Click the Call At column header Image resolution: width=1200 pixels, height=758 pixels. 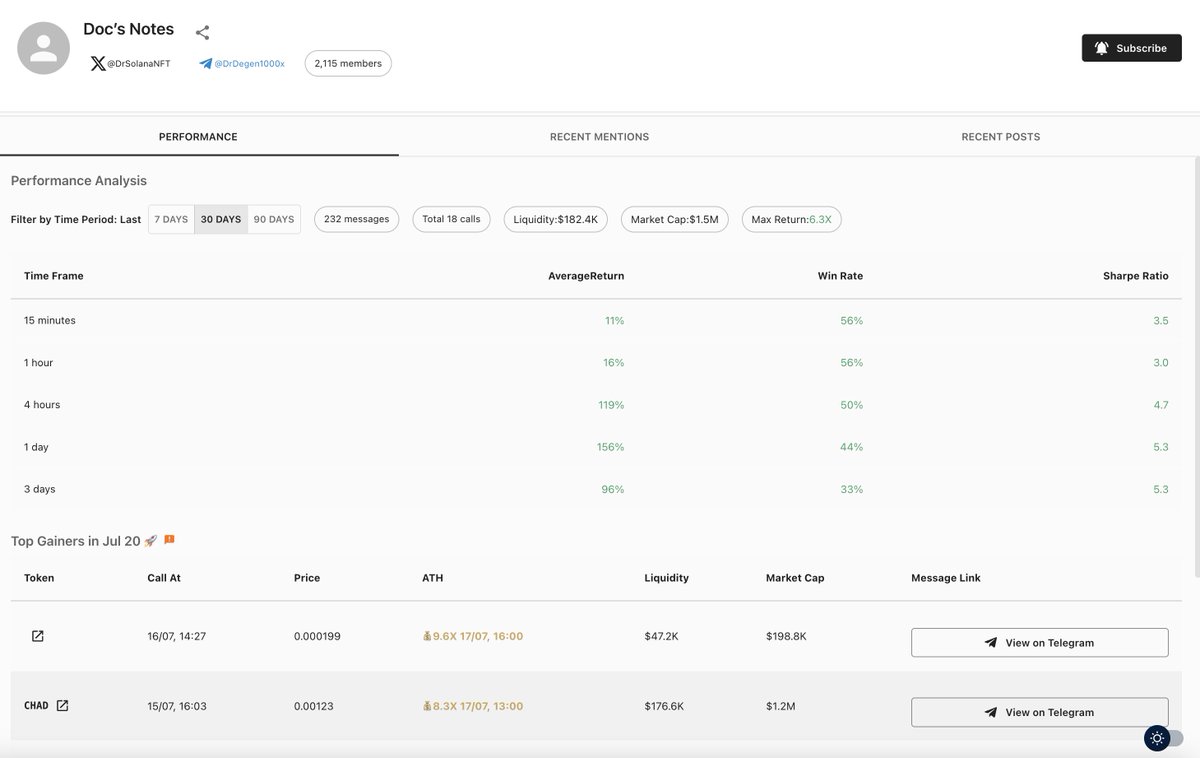(x=164, y=578)
